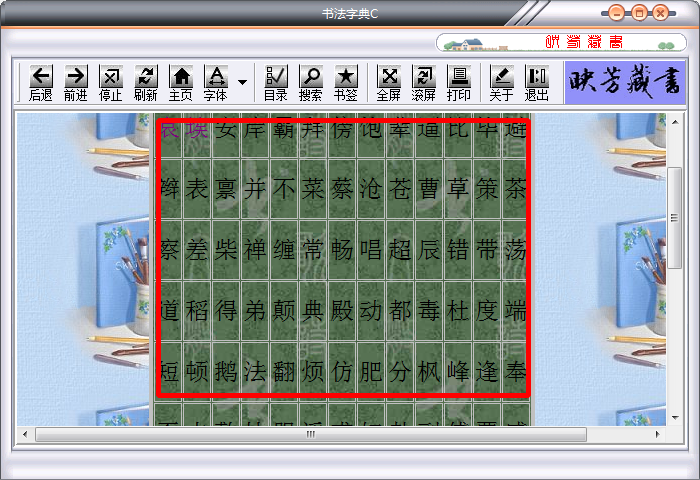The image size is (700, 480).
Task: Open the character 缠 entry
Action: [284, 250]
